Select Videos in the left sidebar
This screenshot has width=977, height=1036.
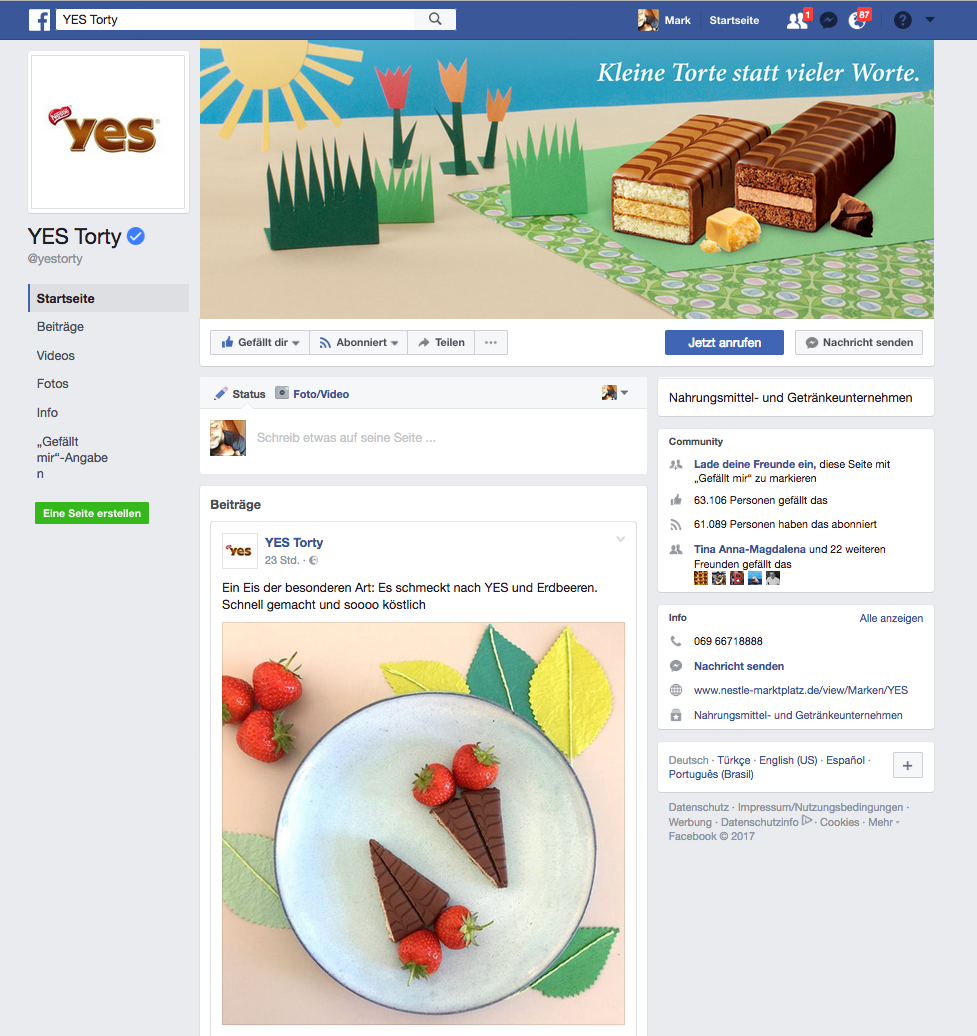(x=55, y=355)
